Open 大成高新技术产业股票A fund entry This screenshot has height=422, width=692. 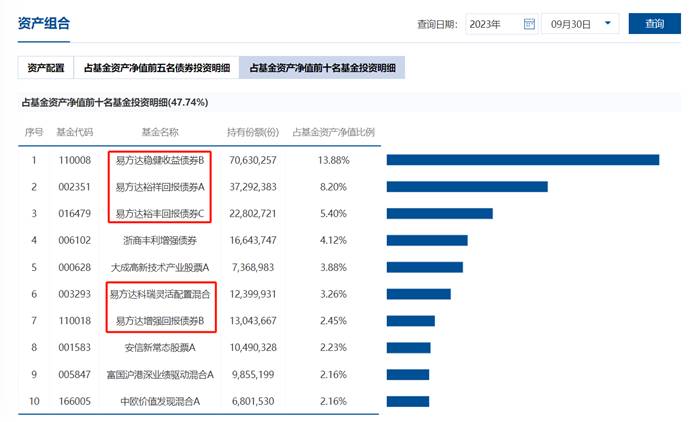pos(160,267)
